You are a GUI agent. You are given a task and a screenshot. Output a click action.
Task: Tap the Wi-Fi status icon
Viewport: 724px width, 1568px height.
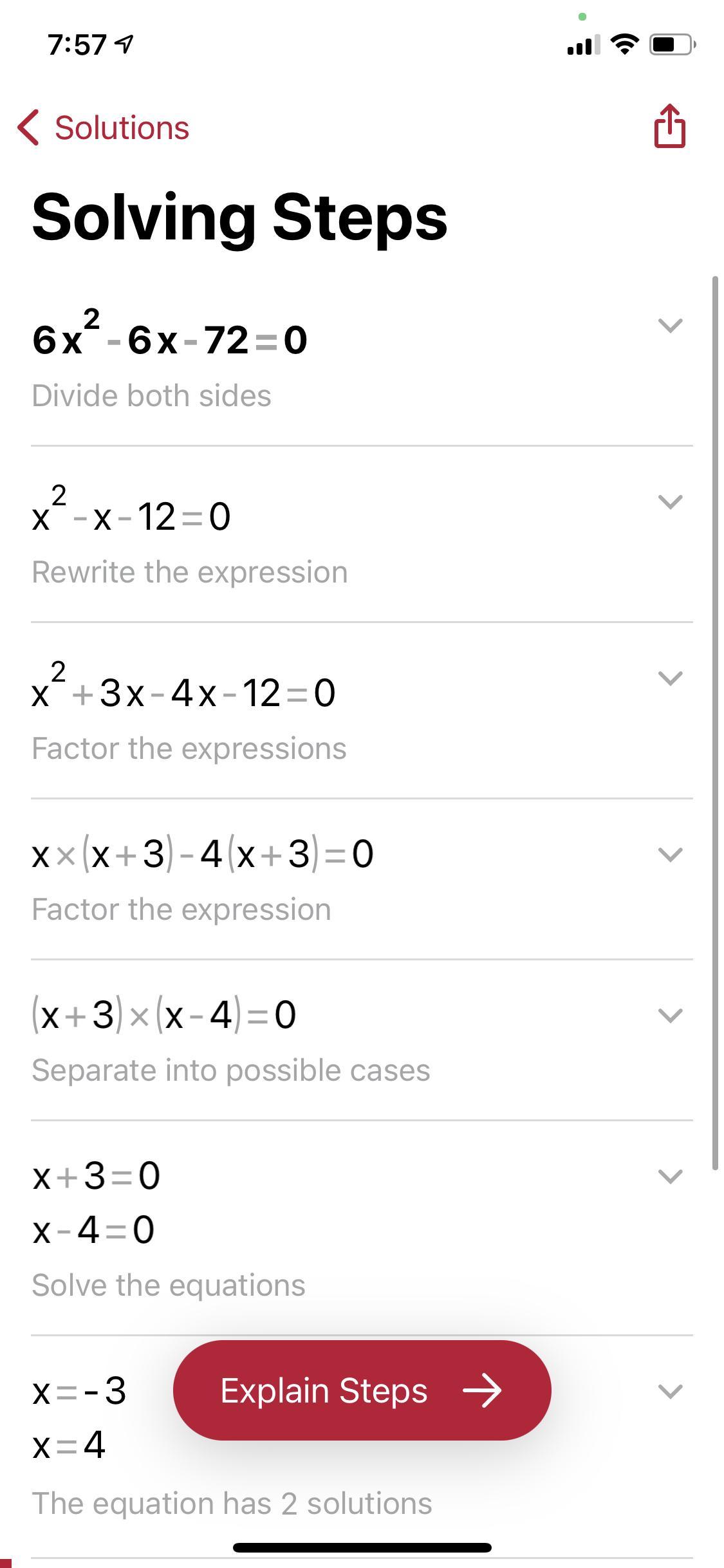tap(624, 44)
